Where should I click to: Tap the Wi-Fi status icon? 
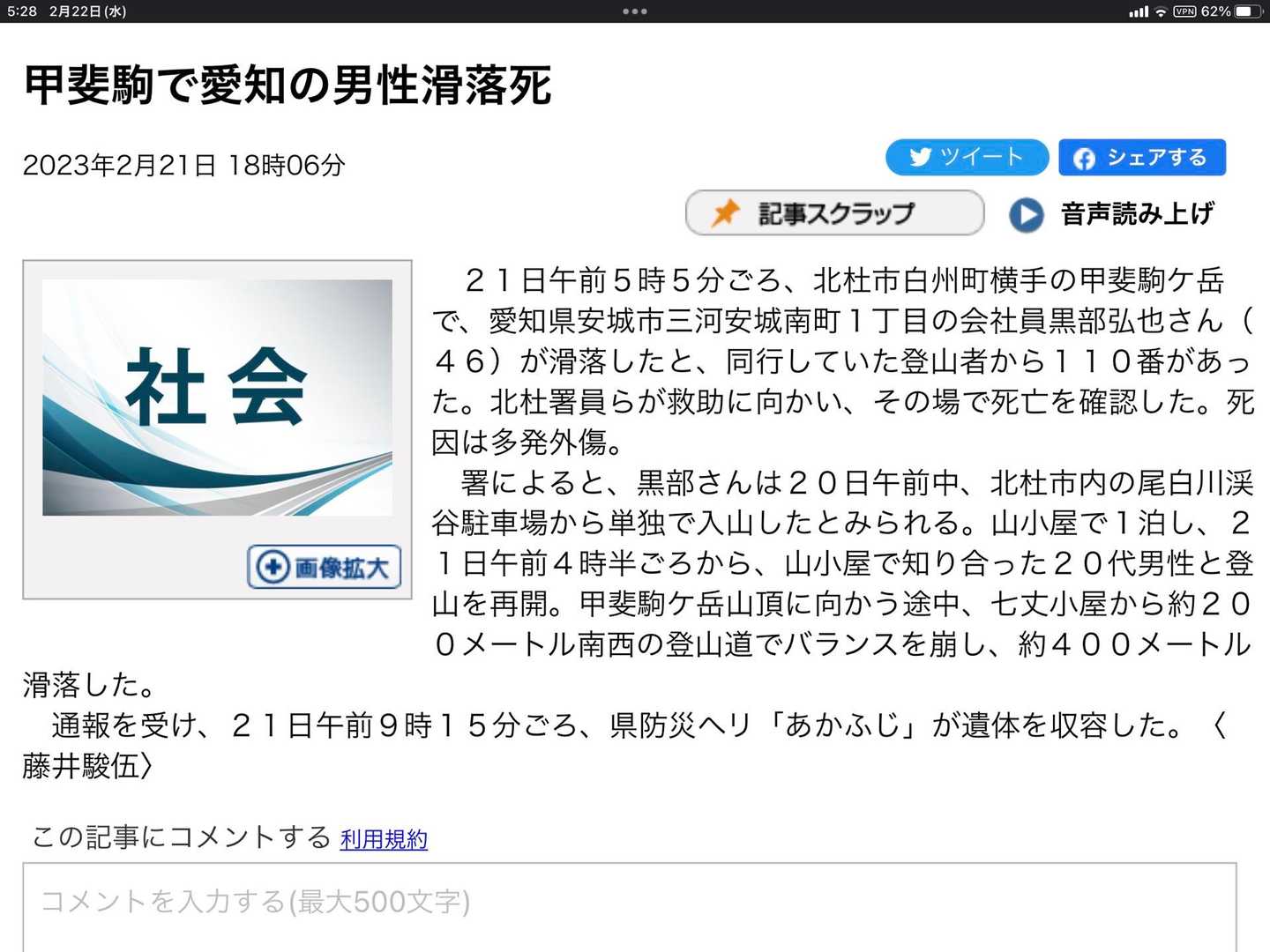pos(1161,11)
